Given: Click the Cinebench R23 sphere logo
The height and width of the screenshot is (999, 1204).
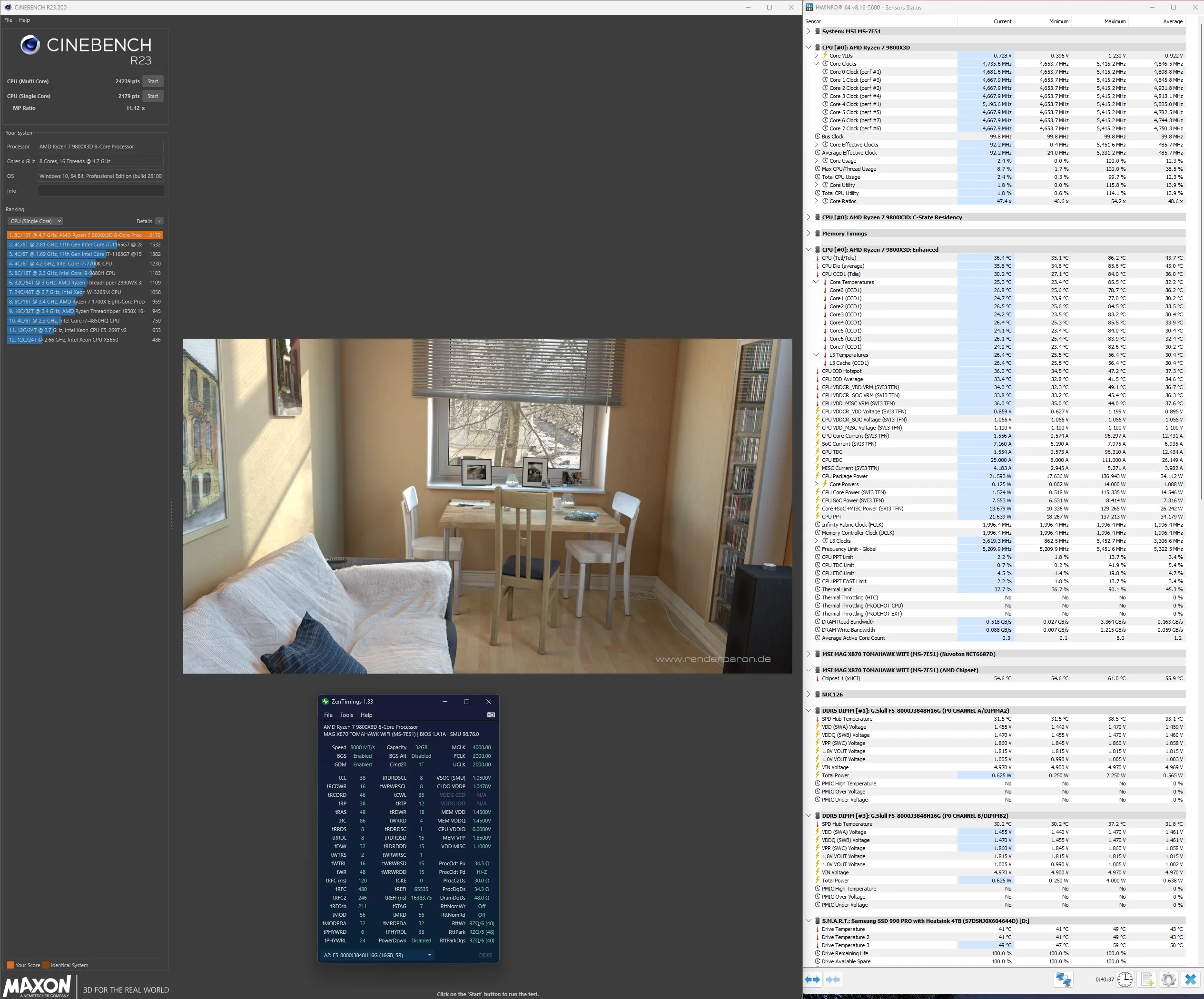Looking at the screenshot, I should pos(30,45).
